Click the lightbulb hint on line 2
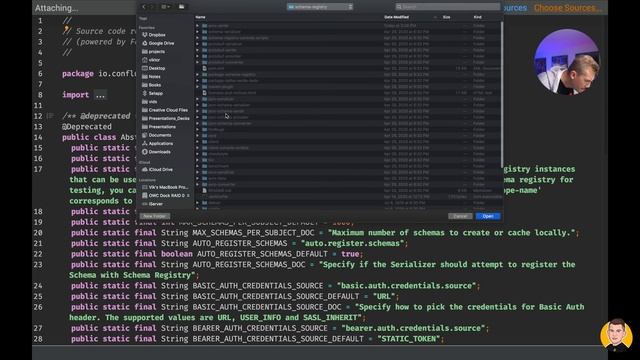Image resolution: width=640 pixels, height=360 pixels. pos(67,30)
